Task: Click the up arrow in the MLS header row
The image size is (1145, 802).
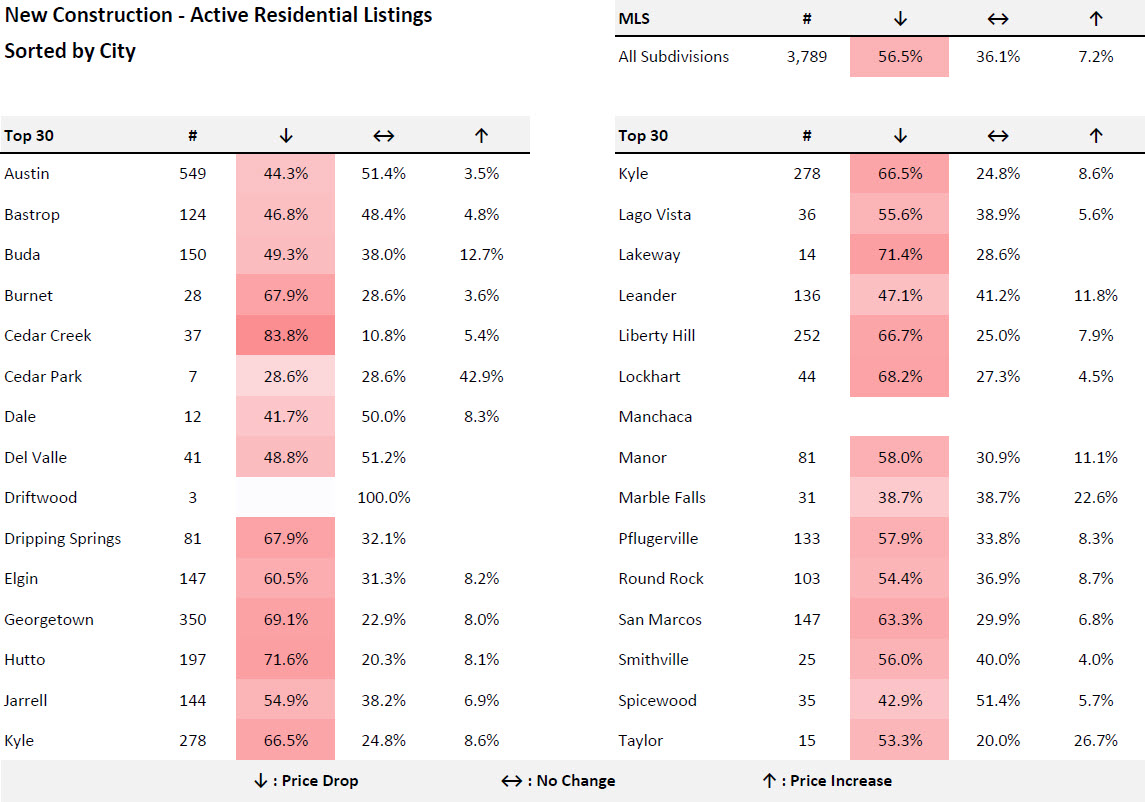Action: pos(1095,19)
